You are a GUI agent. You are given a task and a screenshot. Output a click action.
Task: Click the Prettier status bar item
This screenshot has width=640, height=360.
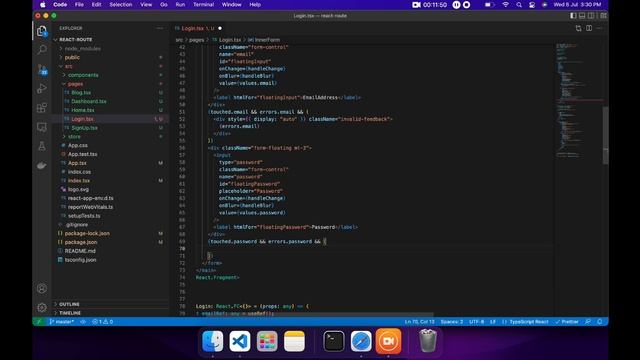[x=567, y=322]
